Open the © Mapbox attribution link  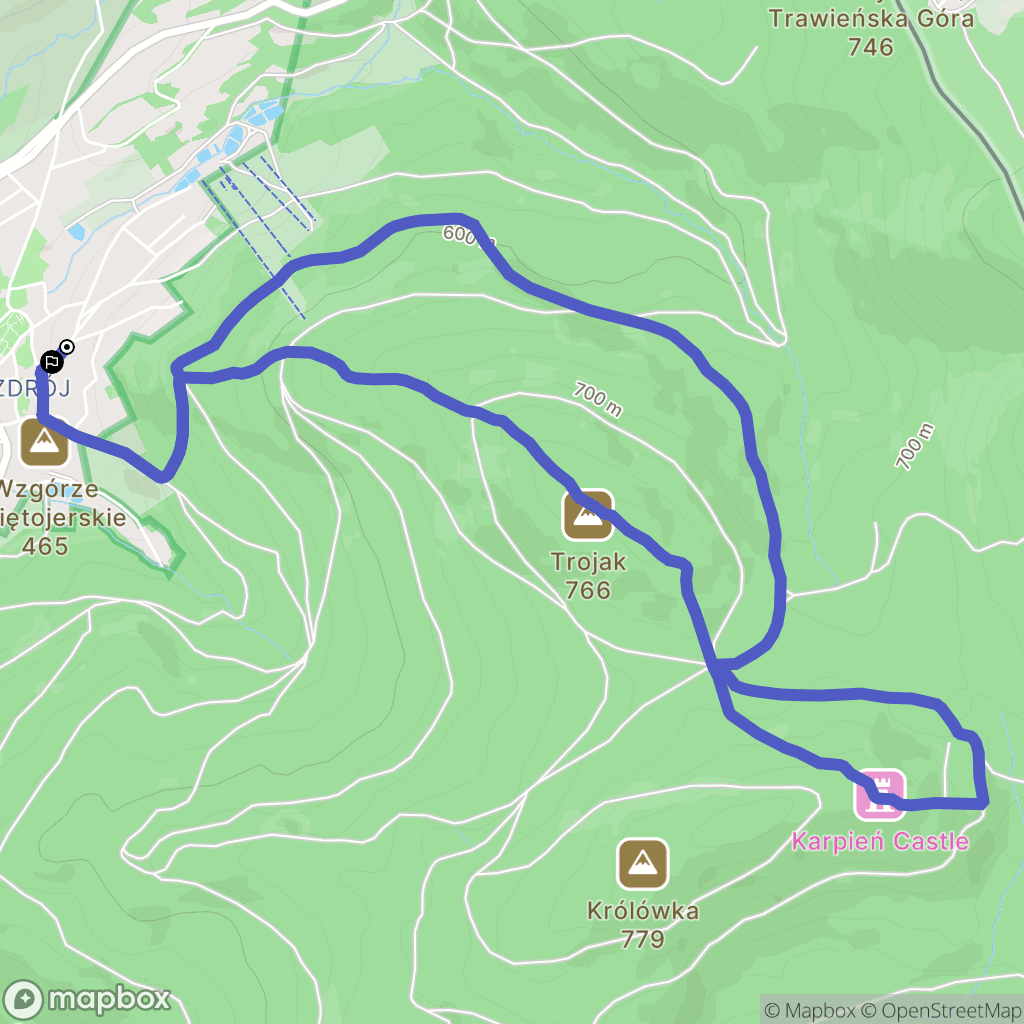pos(810,1010)
